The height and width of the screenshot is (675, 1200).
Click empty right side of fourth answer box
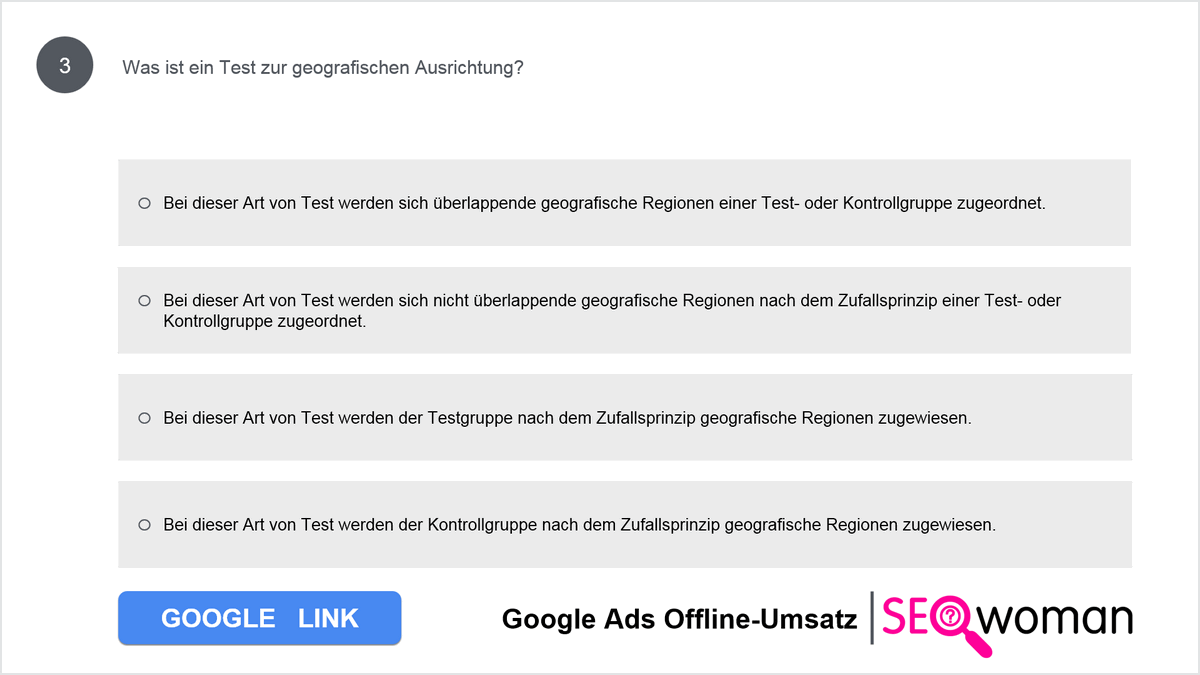point(1064,524)
